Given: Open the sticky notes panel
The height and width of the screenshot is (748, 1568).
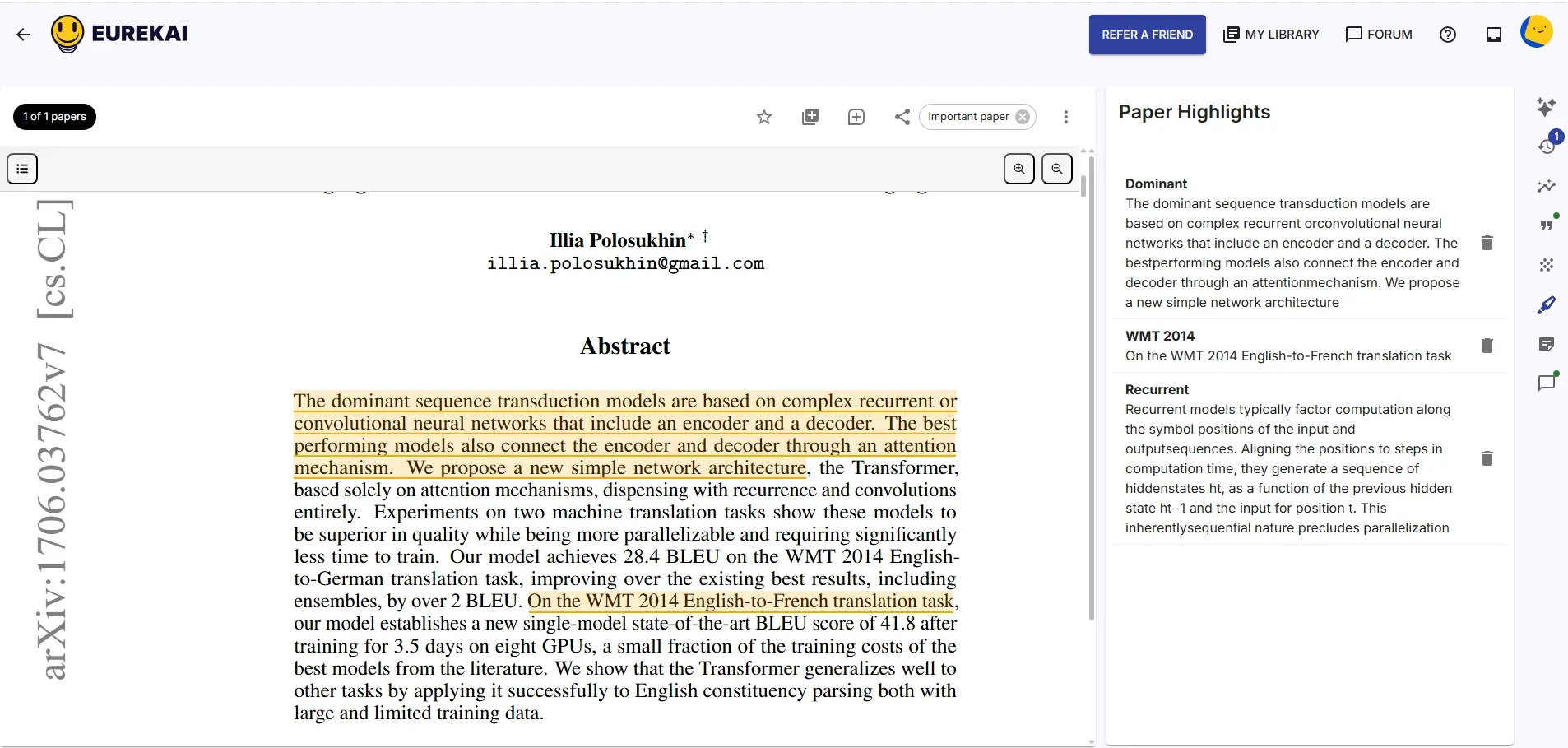Looking at the screenshot, I should 1547,344.
